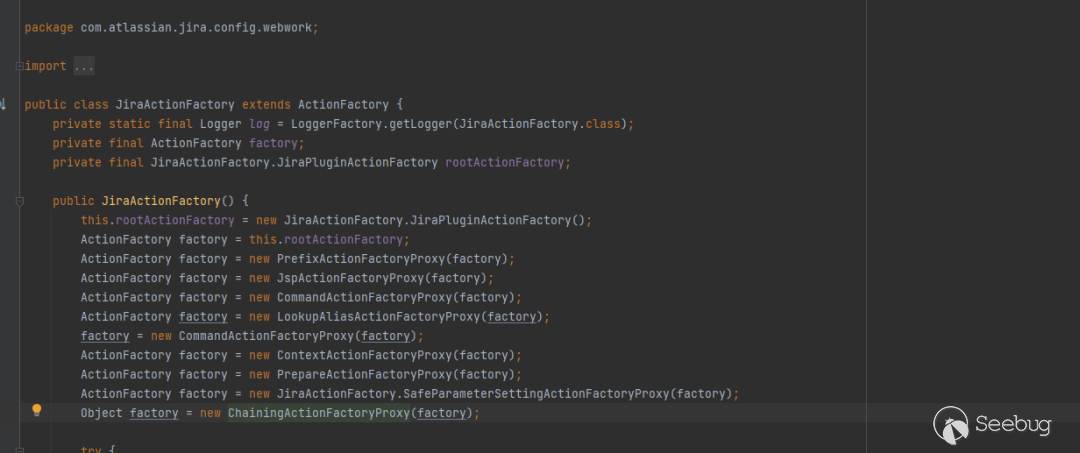The height and width of the screenshot is (453, 1080).
Task: Click the 'package' keyword
Action: coord(49,28)
